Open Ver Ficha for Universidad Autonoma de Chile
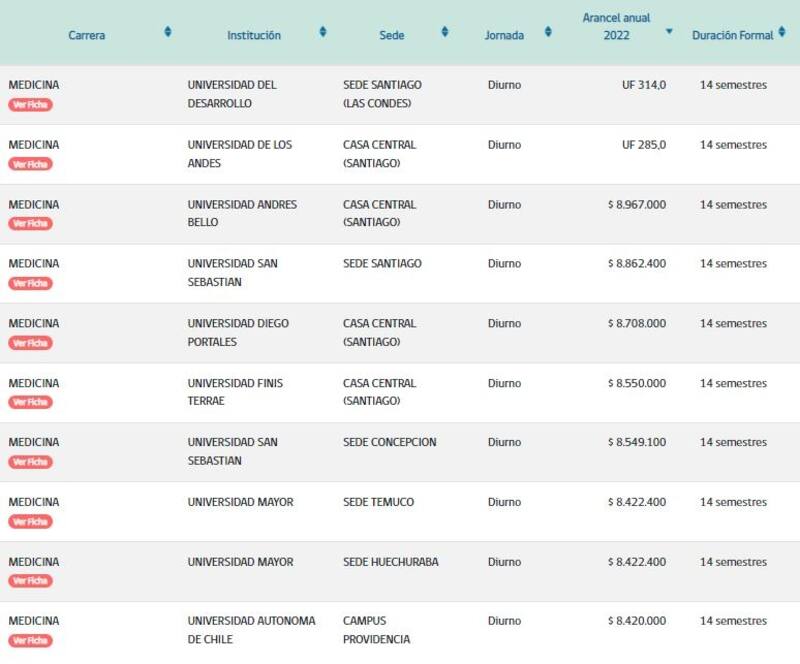Viewport: 800px width, 664px height. tap(30, 640)
